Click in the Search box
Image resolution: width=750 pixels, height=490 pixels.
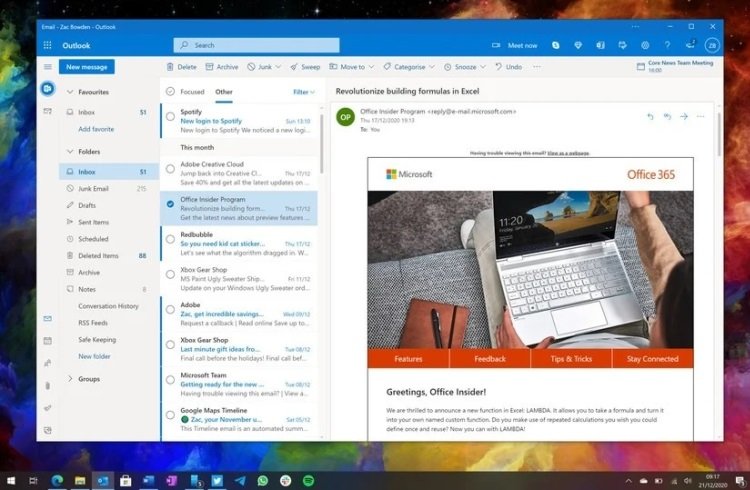[x=256, y=45]
